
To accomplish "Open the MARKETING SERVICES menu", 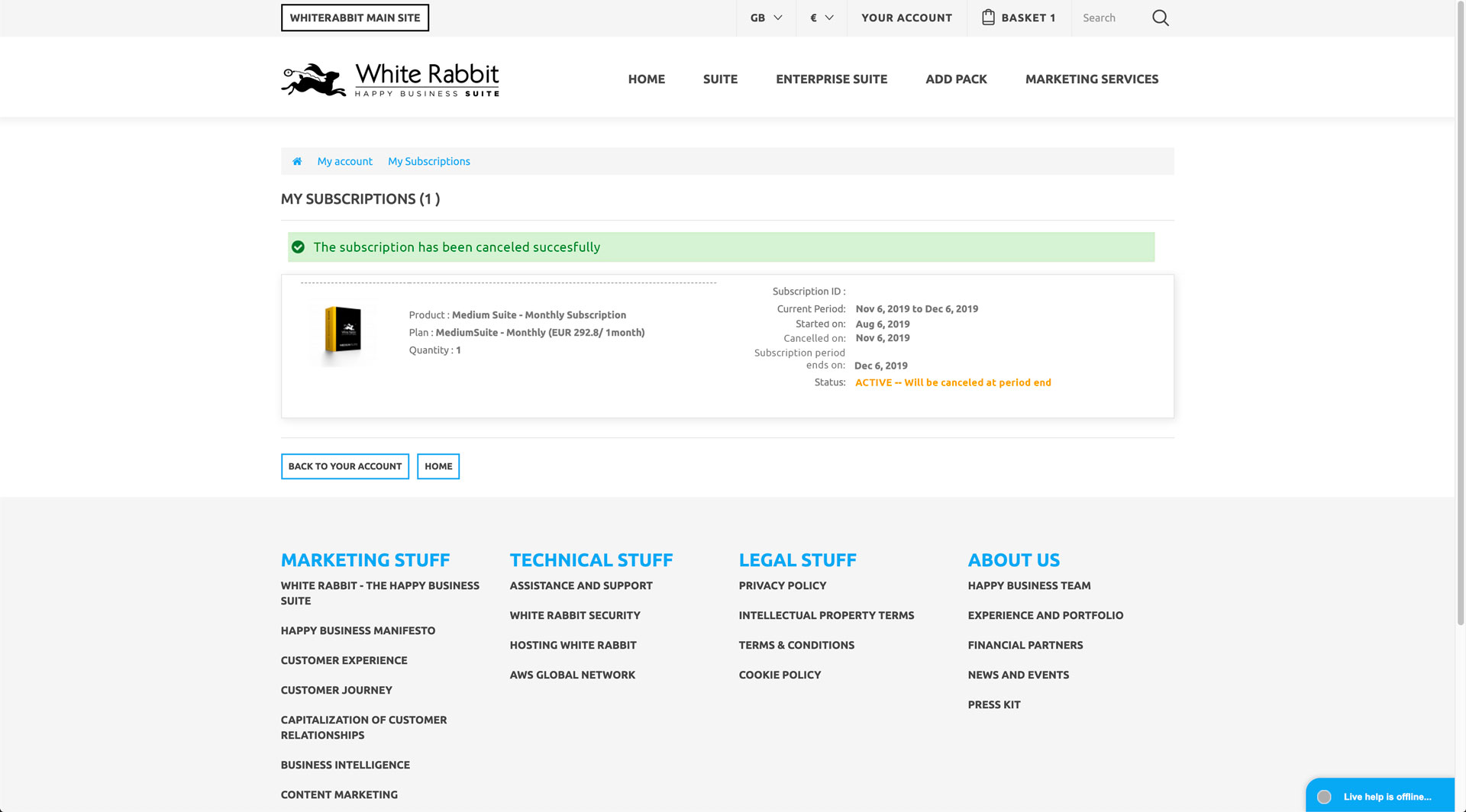I will pos(1092,79).
